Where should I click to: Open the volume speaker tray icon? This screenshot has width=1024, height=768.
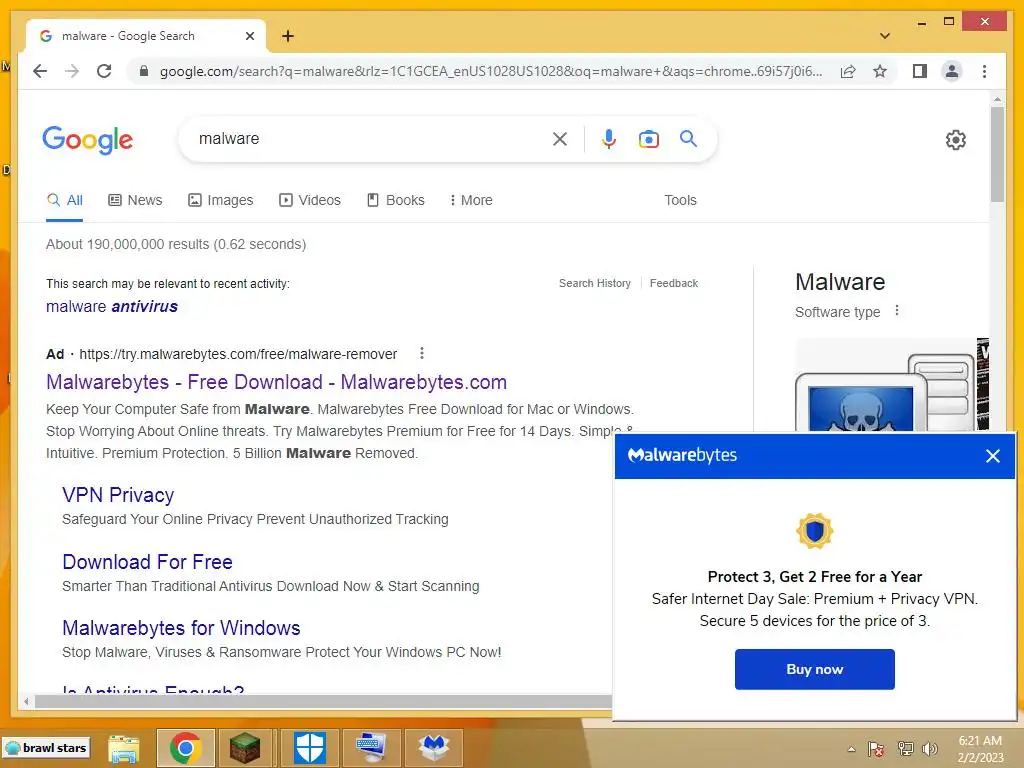coord(929,749)
